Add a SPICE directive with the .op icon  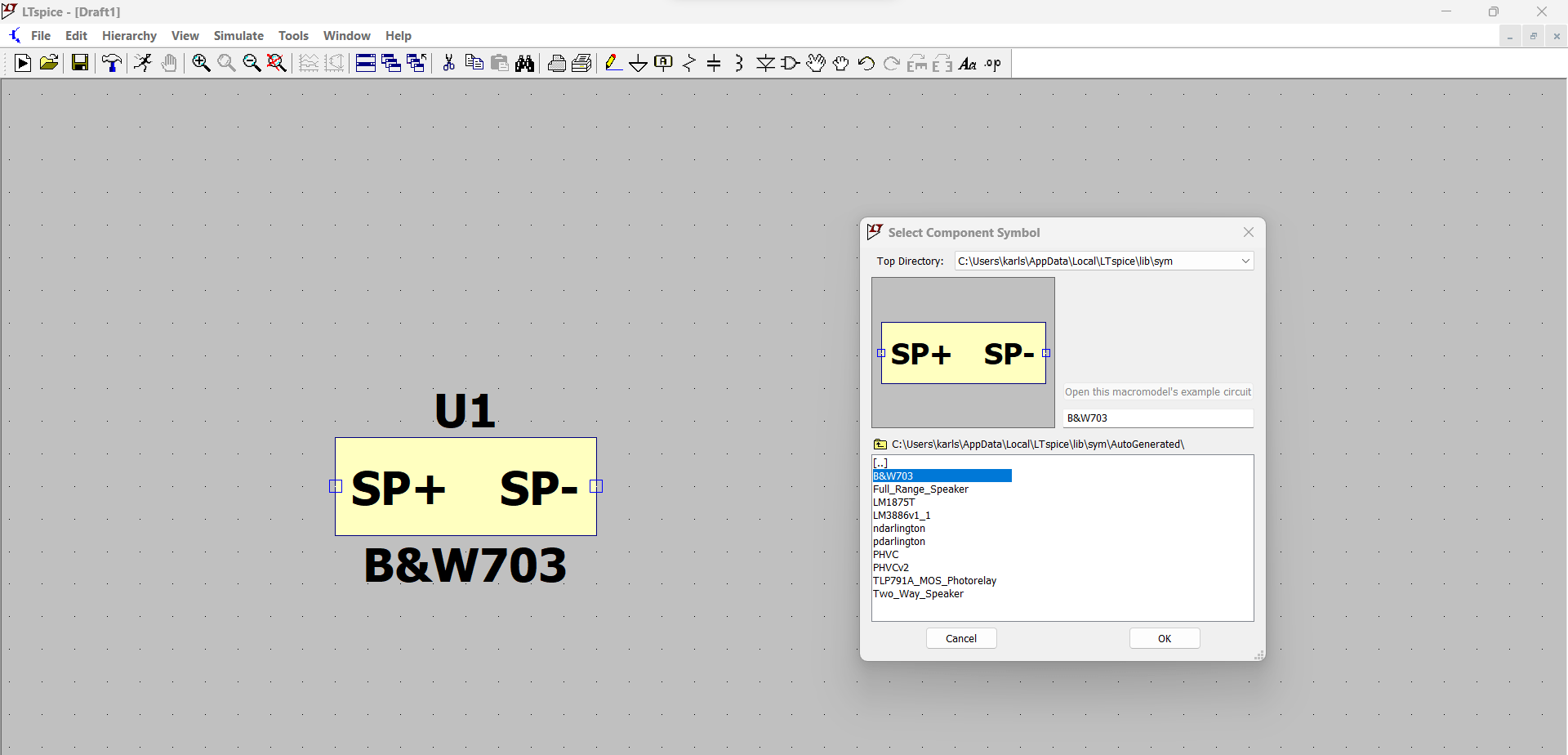coord(993,63)
